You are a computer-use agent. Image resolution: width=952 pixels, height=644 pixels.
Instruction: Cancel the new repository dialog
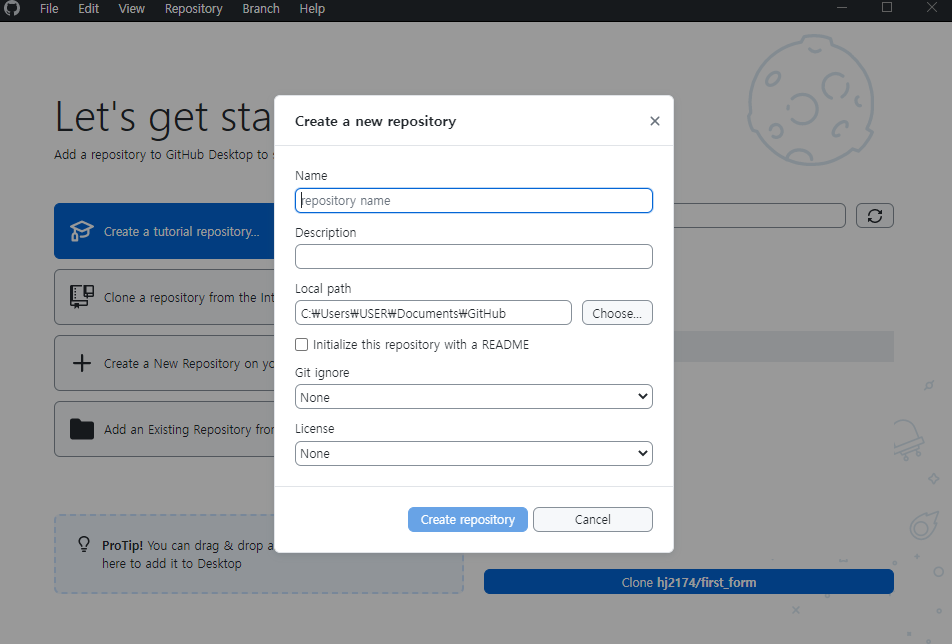click(593, 520)
